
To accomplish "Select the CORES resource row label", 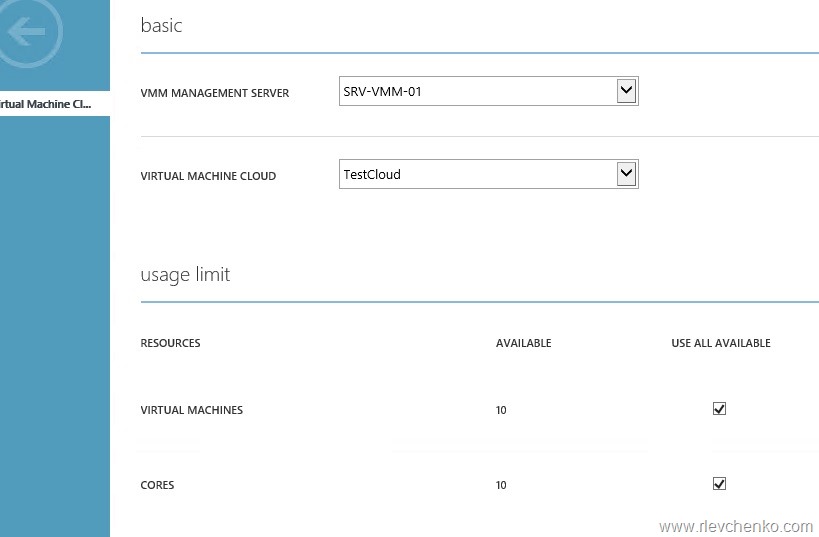I will (x=157, y=485).
